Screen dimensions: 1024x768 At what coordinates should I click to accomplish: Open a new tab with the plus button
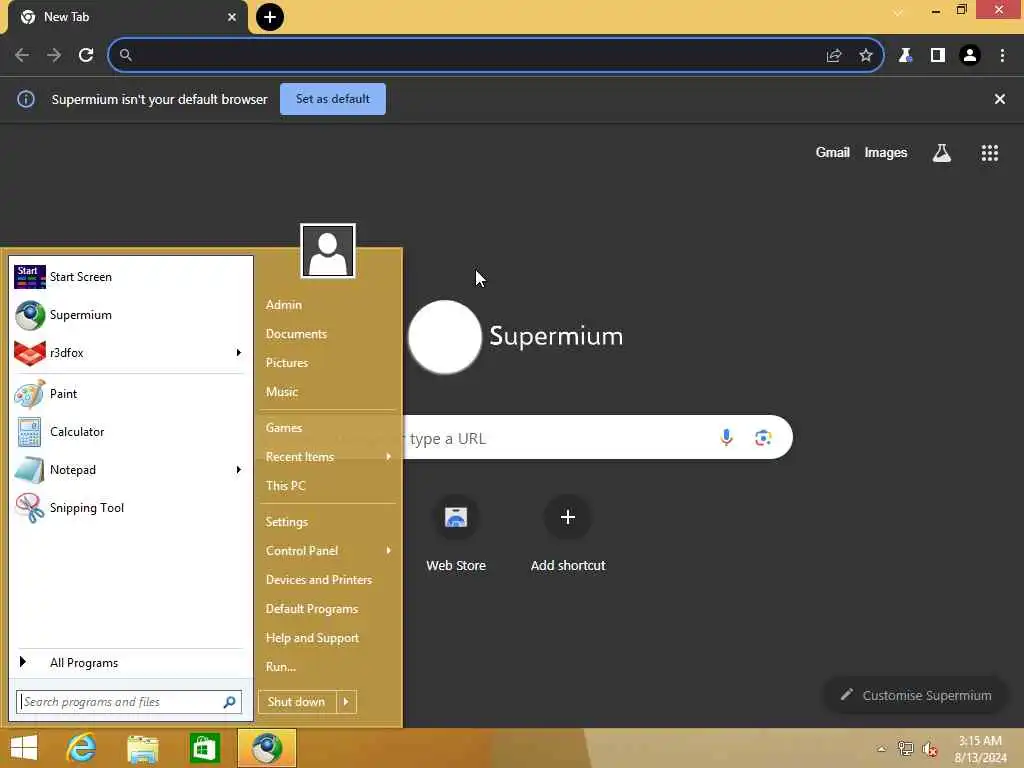click(x=270, y=17)
